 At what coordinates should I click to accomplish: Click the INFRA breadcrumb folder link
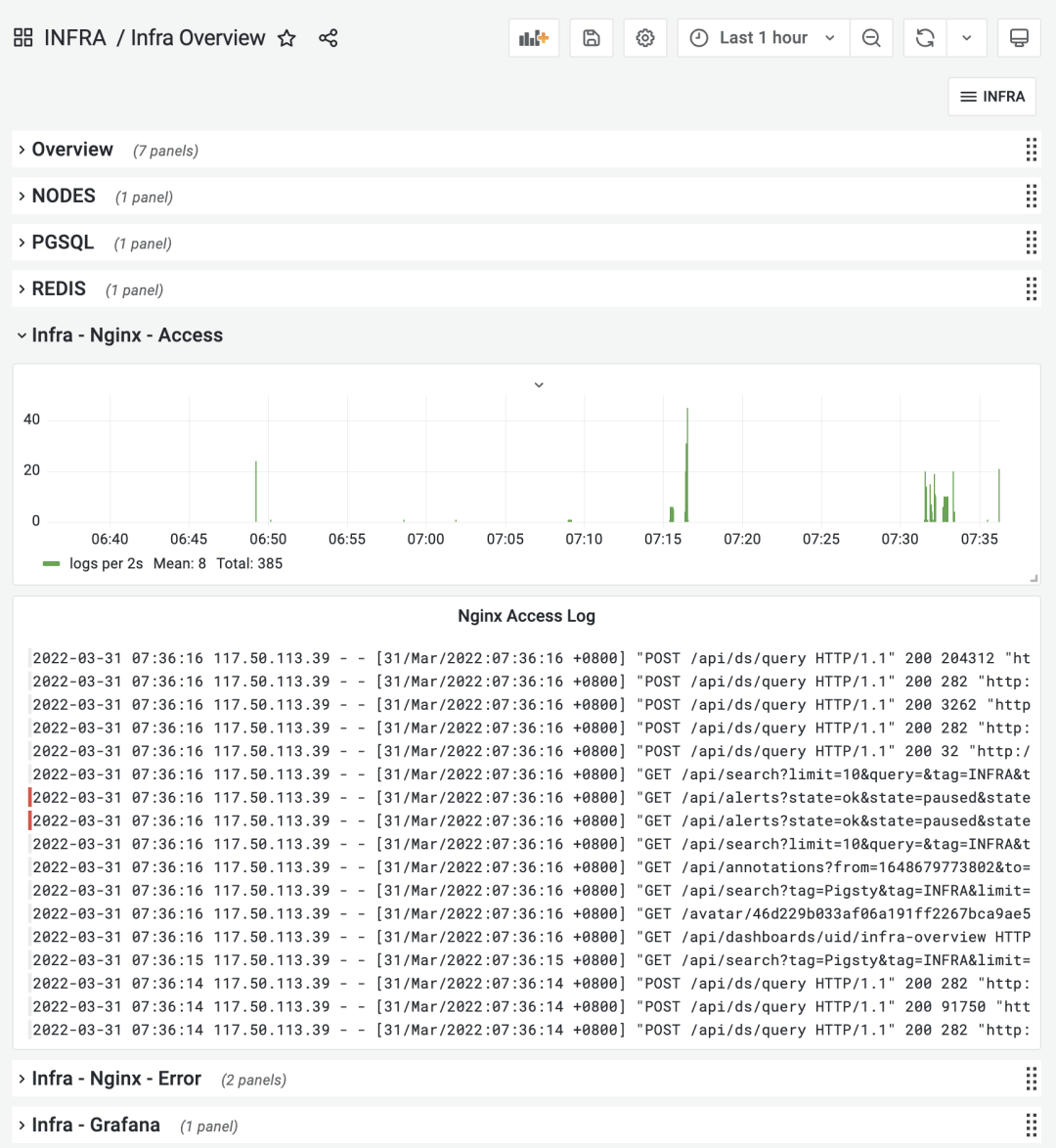[x=75, y=38]
